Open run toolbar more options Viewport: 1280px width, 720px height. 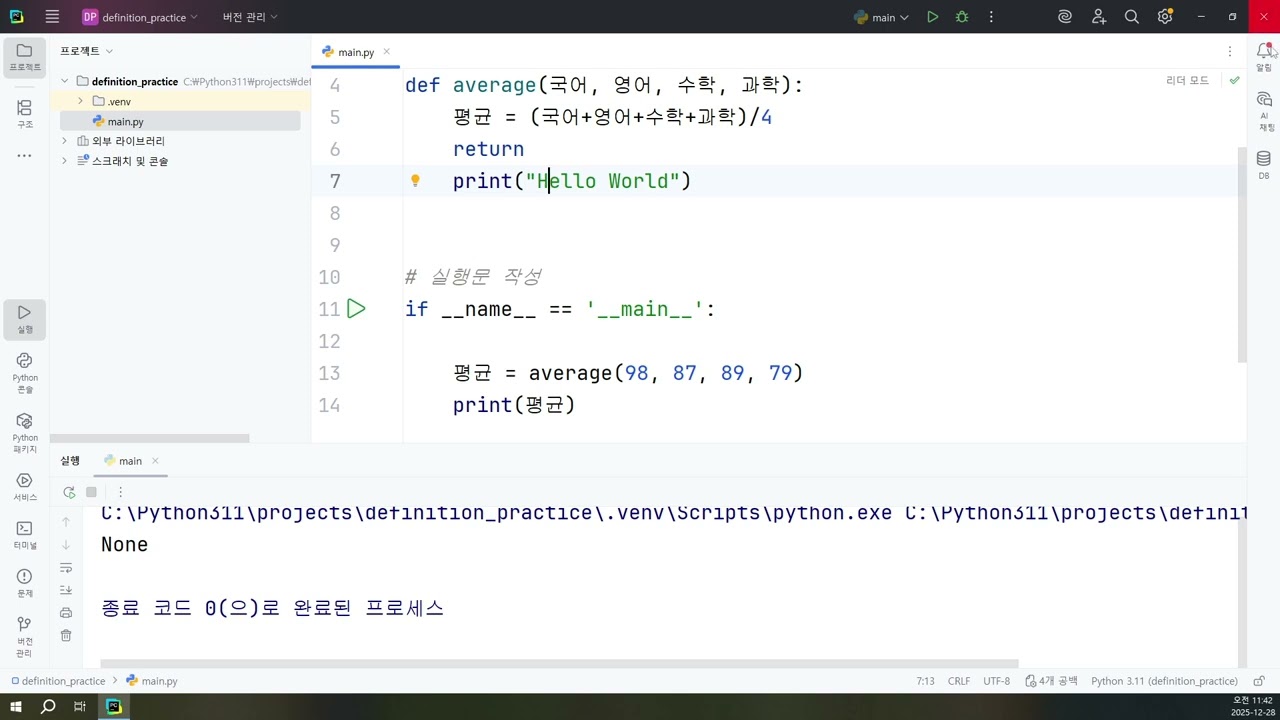tap(120, 492)
